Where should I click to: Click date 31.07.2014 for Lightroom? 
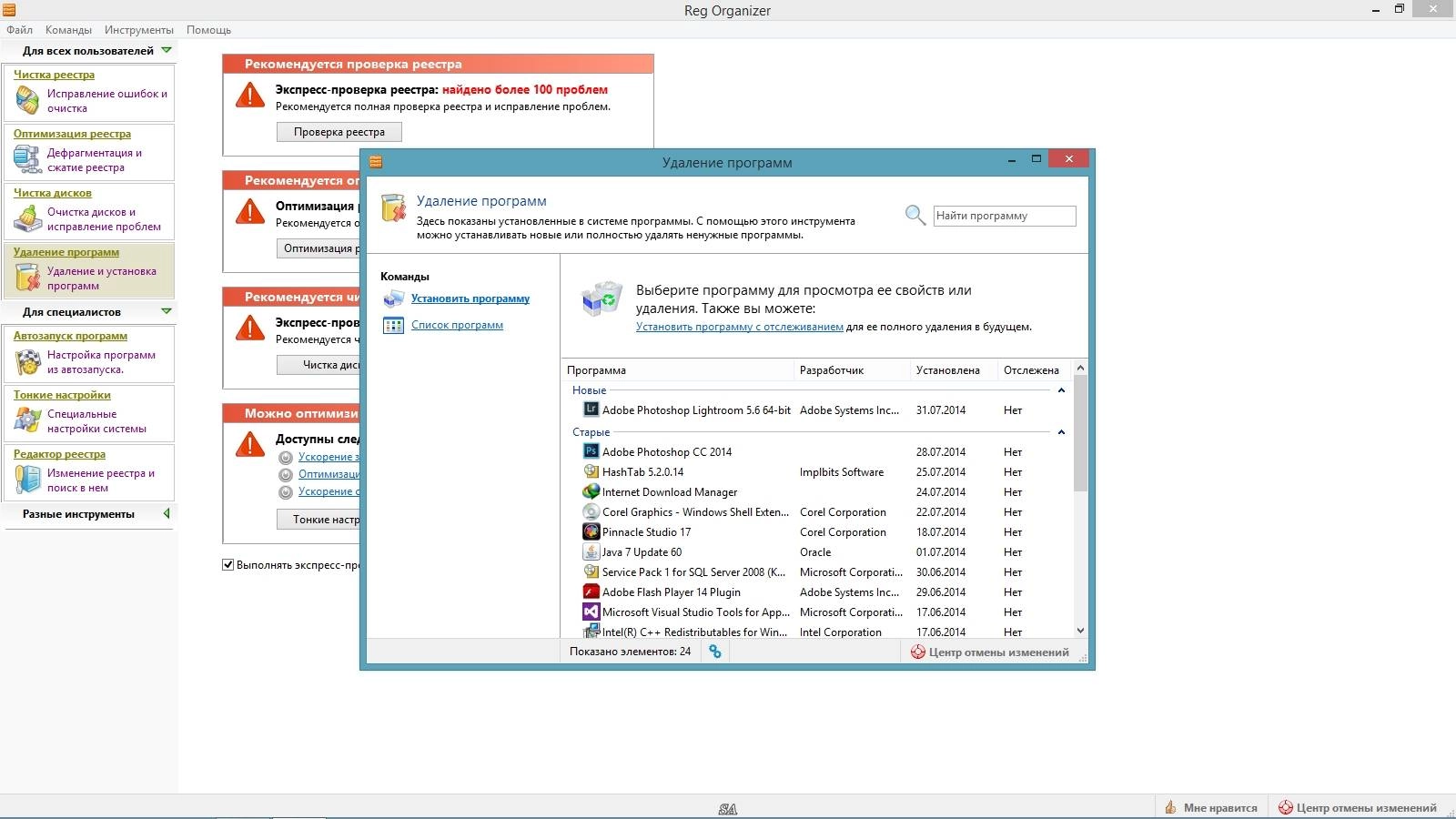[x=941, y=410]
